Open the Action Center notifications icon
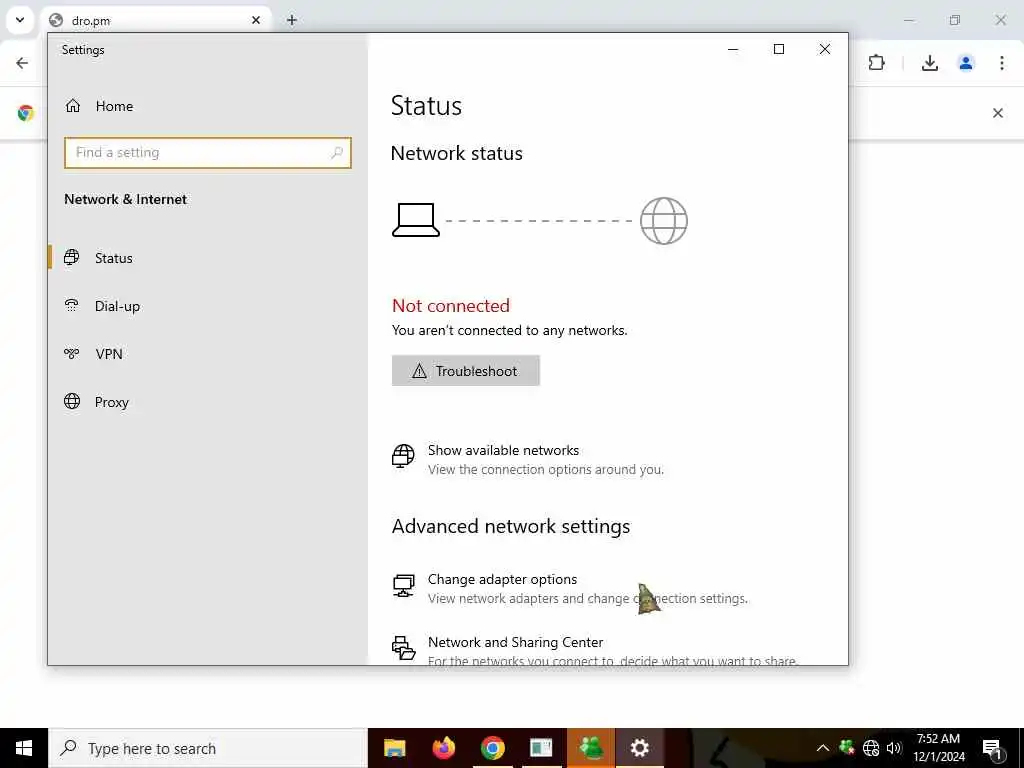 992,749
